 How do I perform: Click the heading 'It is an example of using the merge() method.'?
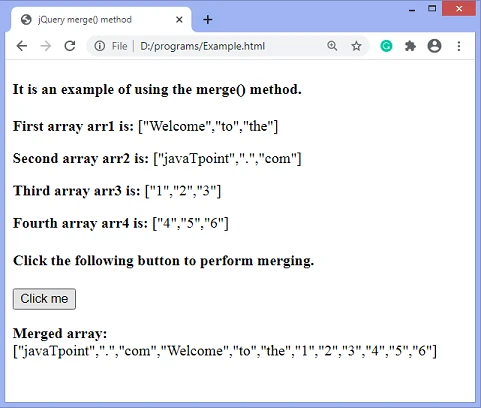(x=157, y=89)
